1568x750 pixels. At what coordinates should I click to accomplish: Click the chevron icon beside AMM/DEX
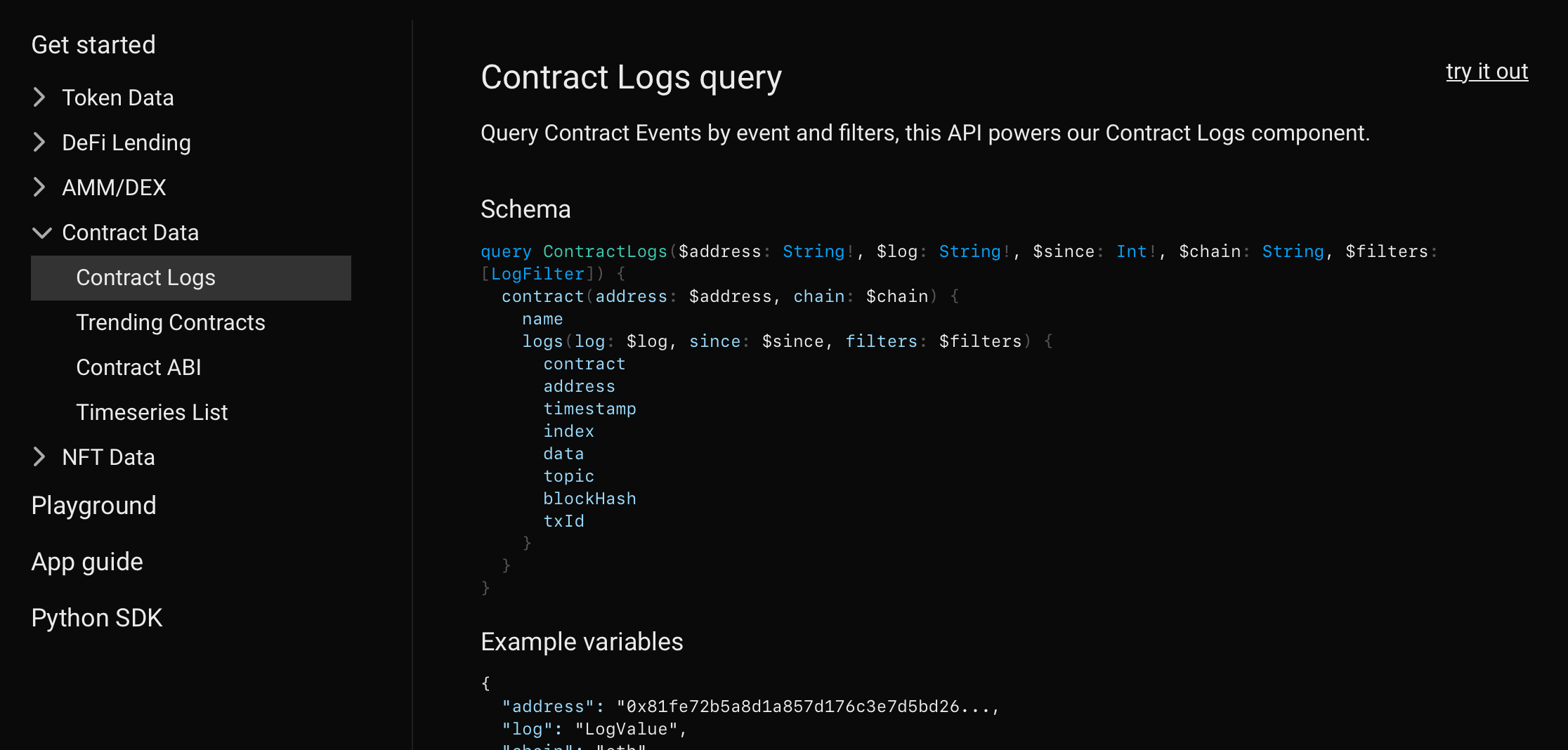click(39, 187)
